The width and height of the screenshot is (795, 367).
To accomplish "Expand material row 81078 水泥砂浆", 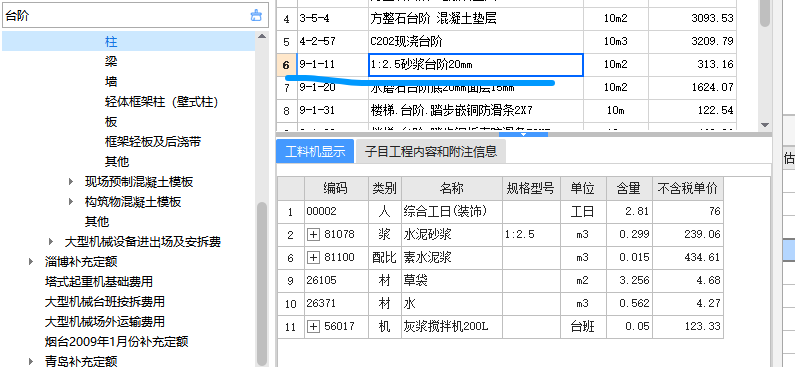I will [x=314, y=234].
